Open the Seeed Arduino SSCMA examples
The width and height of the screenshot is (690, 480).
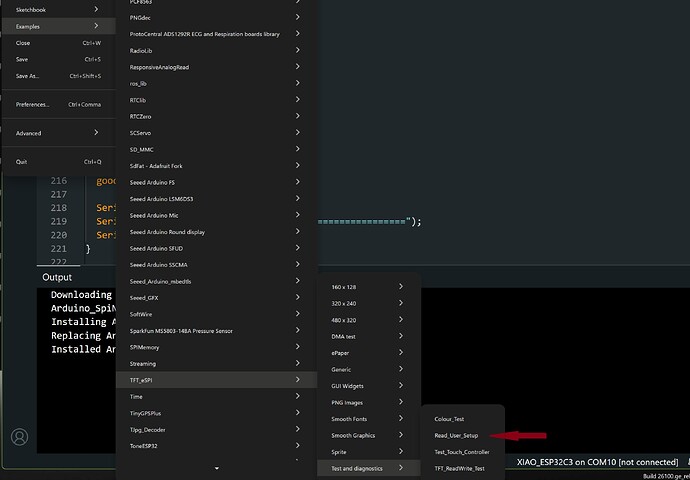coord(217,265)
